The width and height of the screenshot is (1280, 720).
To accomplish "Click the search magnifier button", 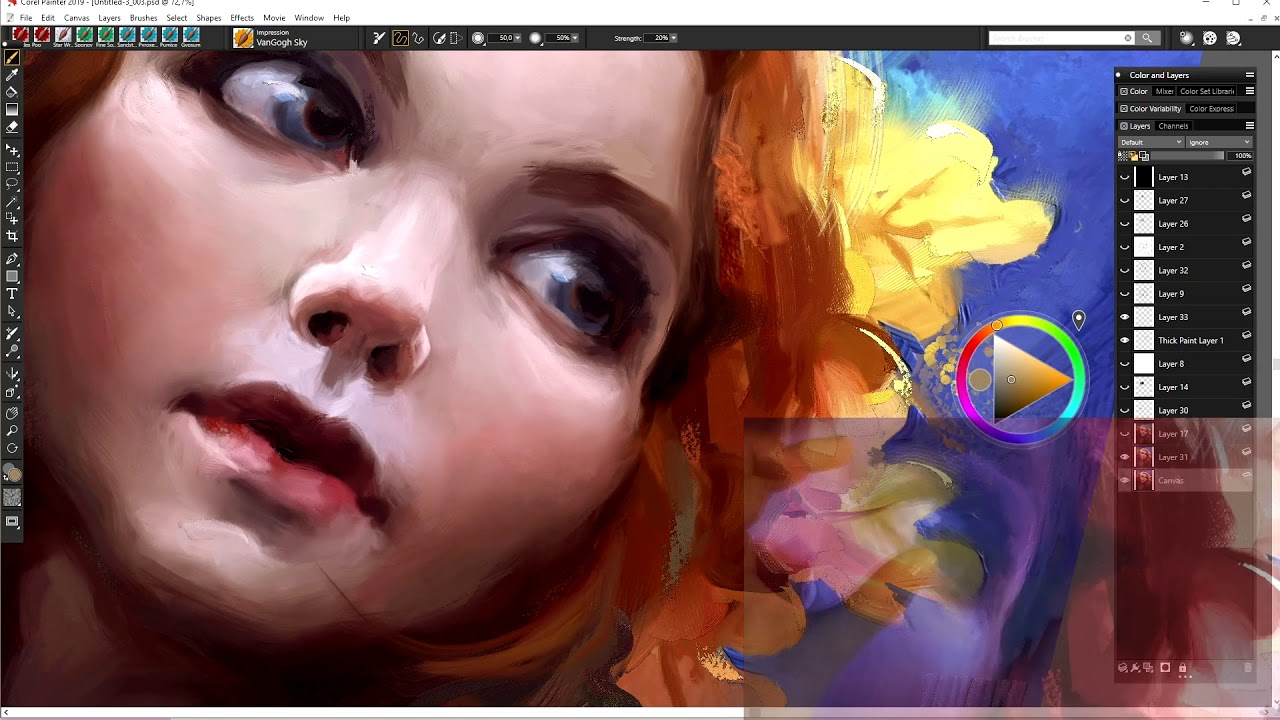I will [x=1147, y=38].
